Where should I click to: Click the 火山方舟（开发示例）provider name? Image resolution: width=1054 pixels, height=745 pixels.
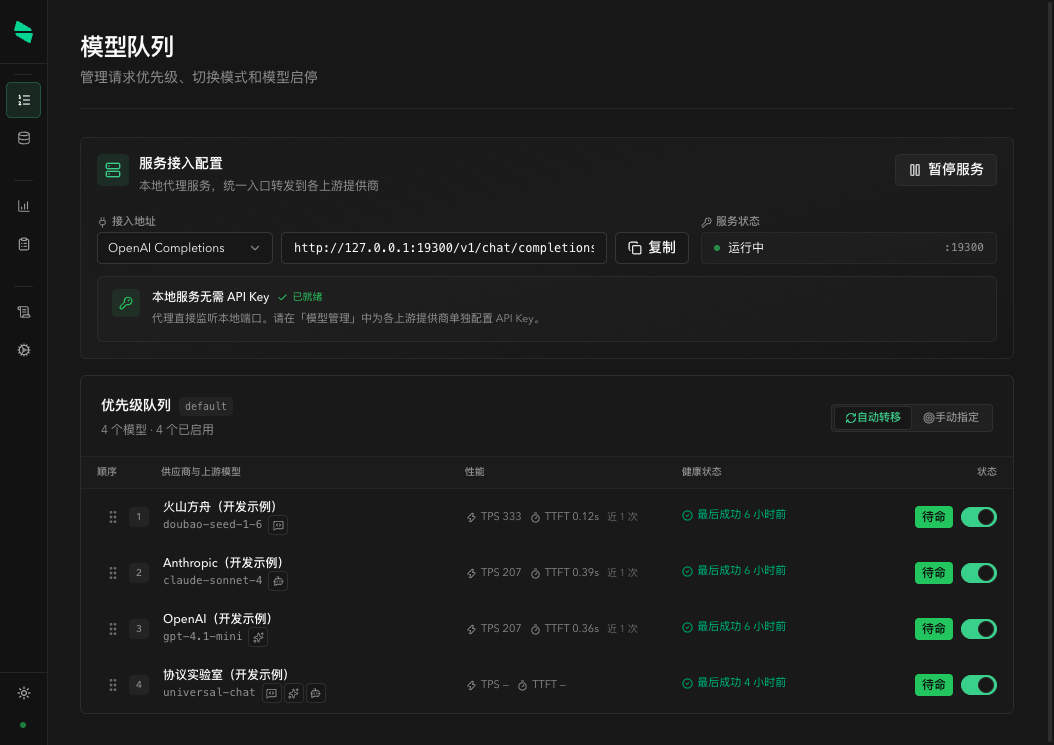point(220,507)
